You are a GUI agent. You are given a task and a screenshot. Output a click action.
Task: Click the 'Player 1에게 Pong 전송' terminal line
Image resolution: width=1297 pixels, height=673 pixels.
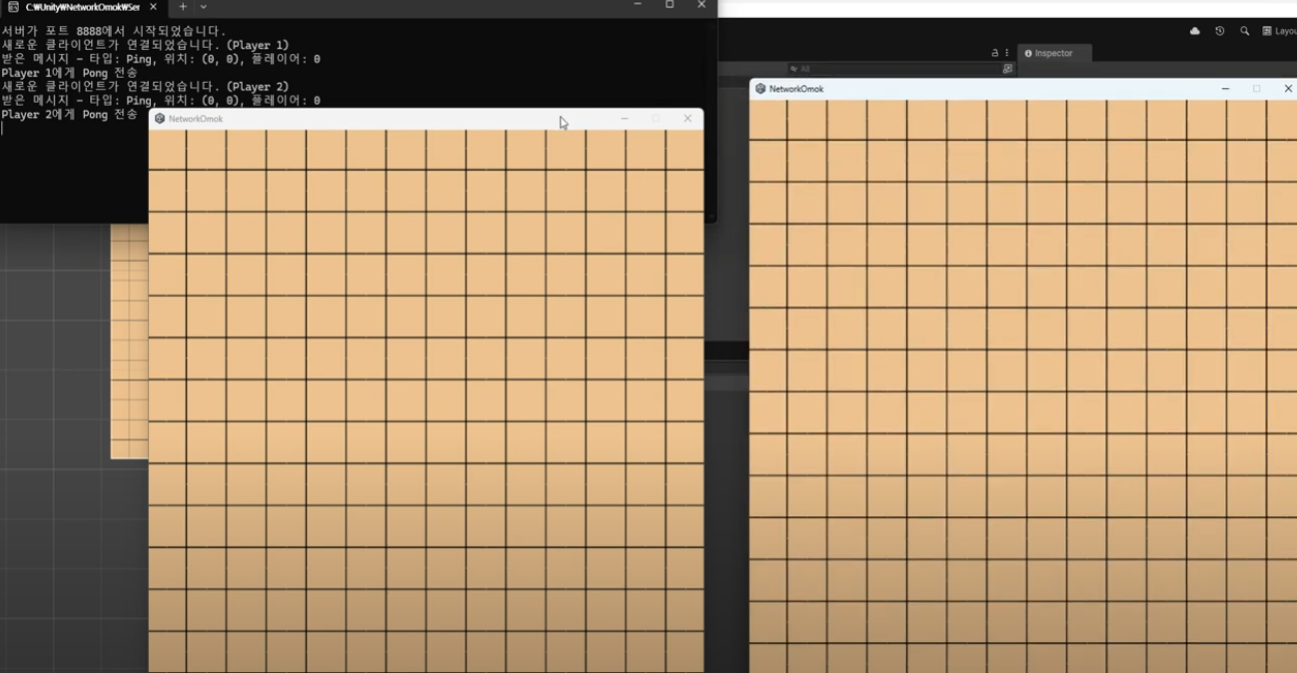point(70,73)
